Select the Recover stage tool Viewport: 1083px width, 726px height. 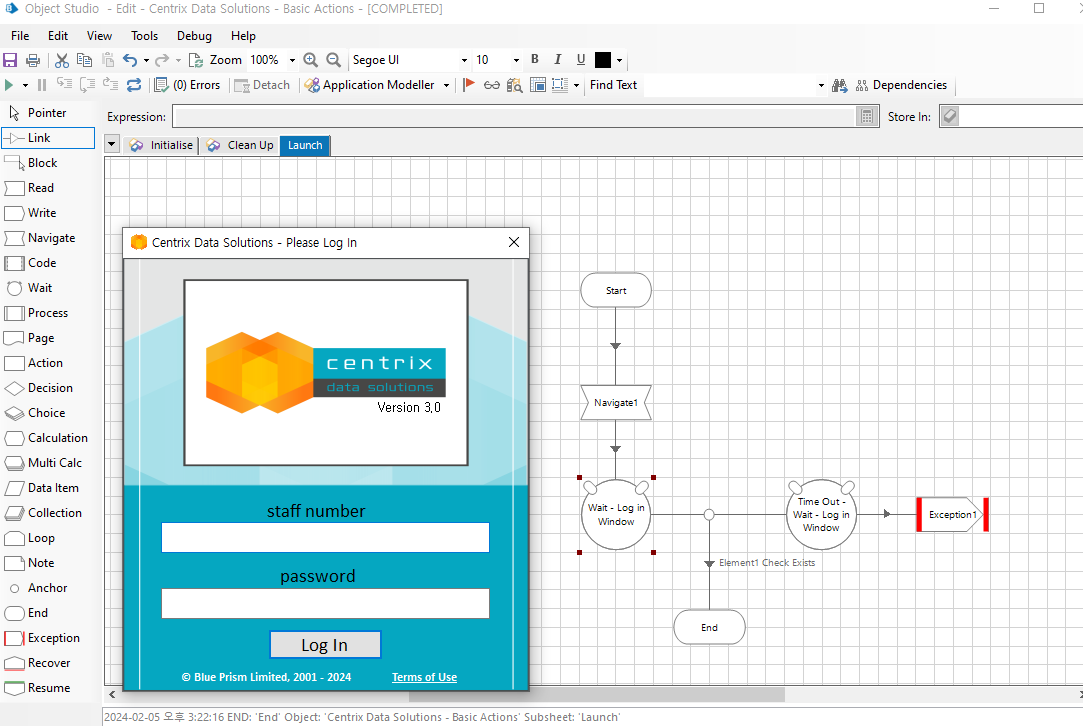pyautogui.click(x=48, y=663)
